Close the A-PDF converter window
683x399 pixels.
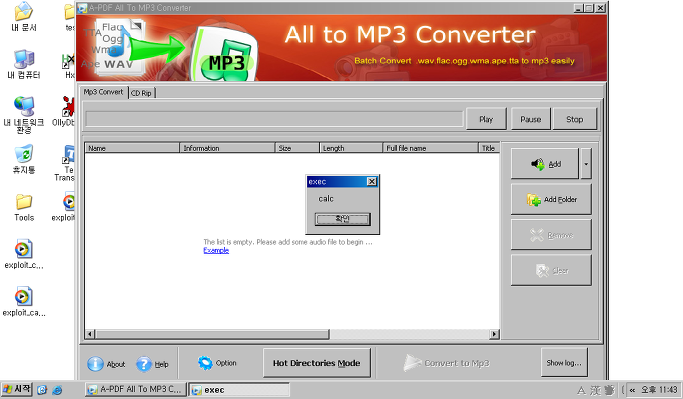click(x=600, y=8)
